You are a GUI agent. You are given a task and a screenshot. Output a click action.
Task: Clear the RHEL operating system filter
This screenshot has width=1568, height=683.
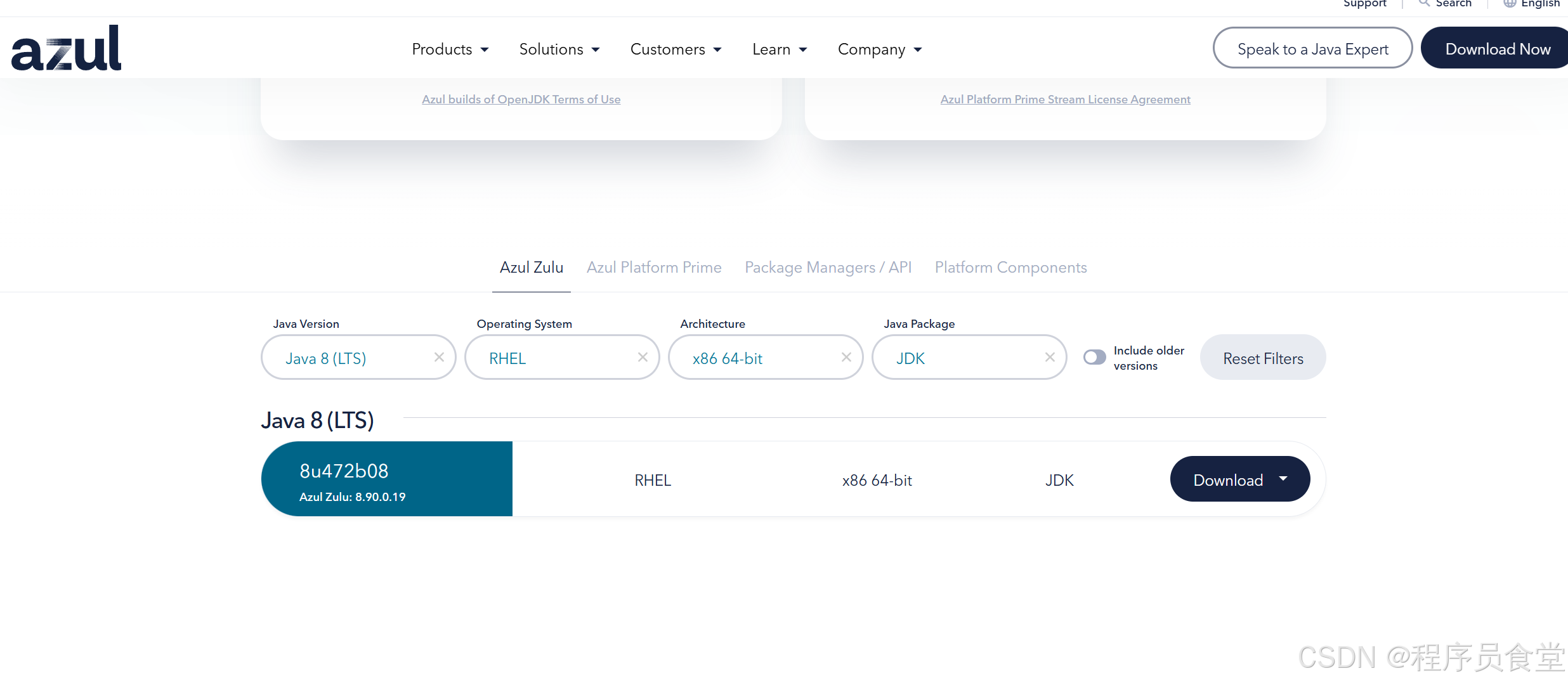click(643, 357)
